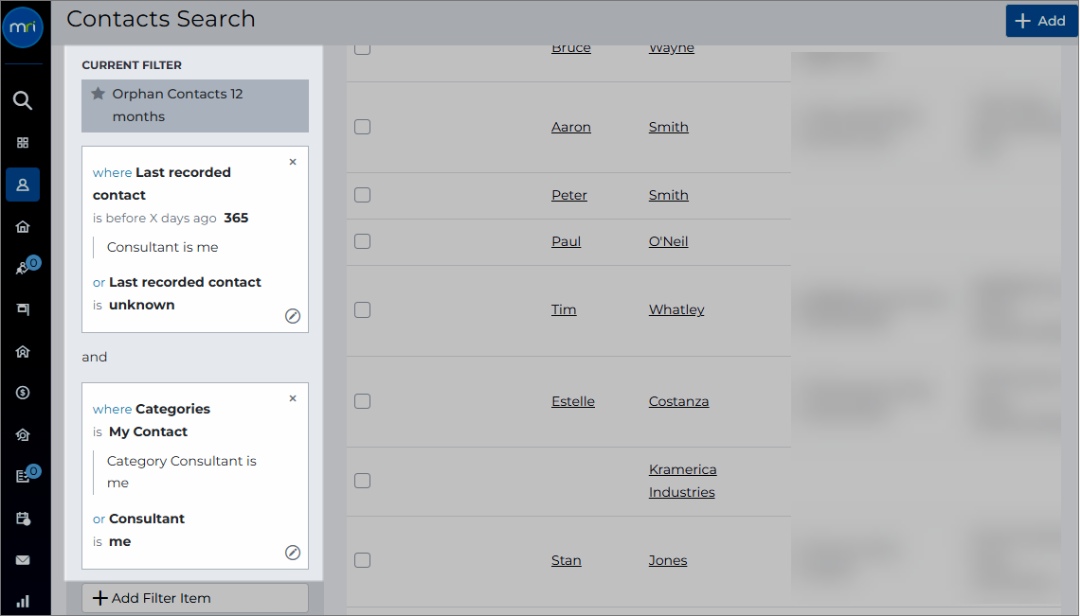Open the bar chart reports icon
1080x616 pixels.
click(x=23, y=602)
